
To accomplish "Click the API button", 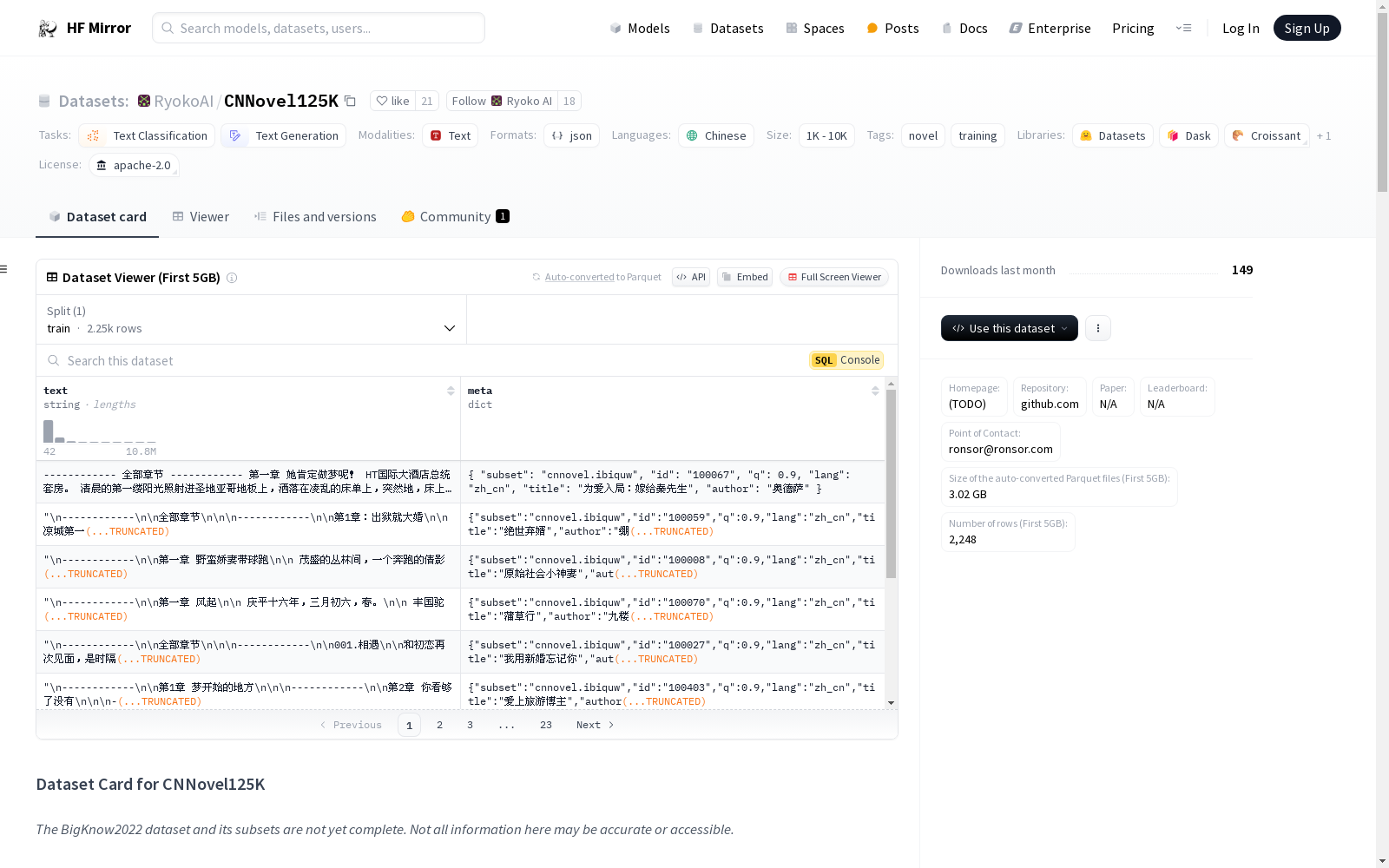I will [x=691, y=277].
